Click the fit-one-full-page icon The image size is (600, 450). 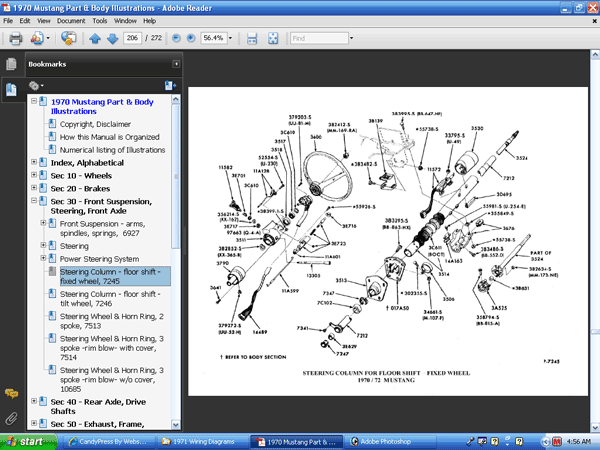click(x=273, y=38)
